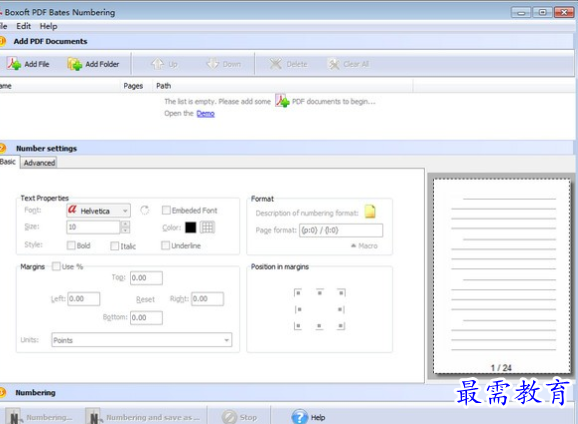Enable the Use % margins checkbox
This screenshot has width=578, height=424.
pyautogui.click(x=56, y=266)
